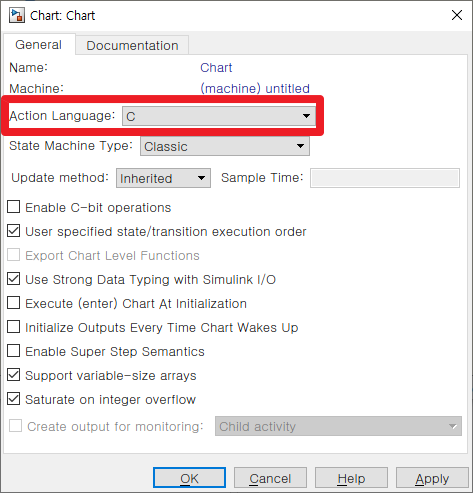Open Help for chart properties
The width and height of the screenshot is (473, 493).
(x=351, y=478)
